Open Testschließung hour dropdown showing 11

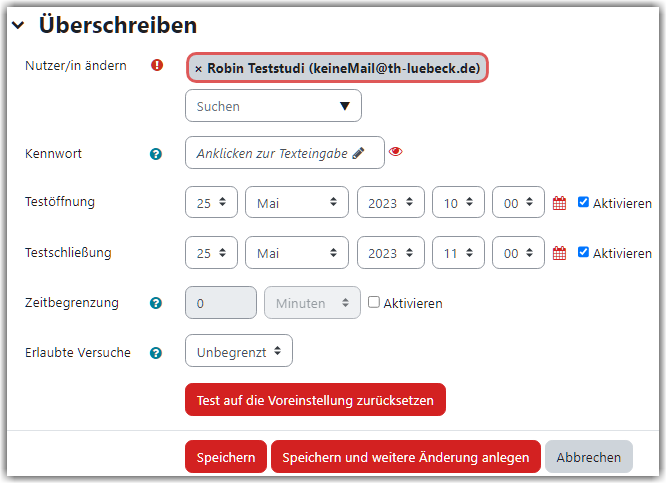458,252
